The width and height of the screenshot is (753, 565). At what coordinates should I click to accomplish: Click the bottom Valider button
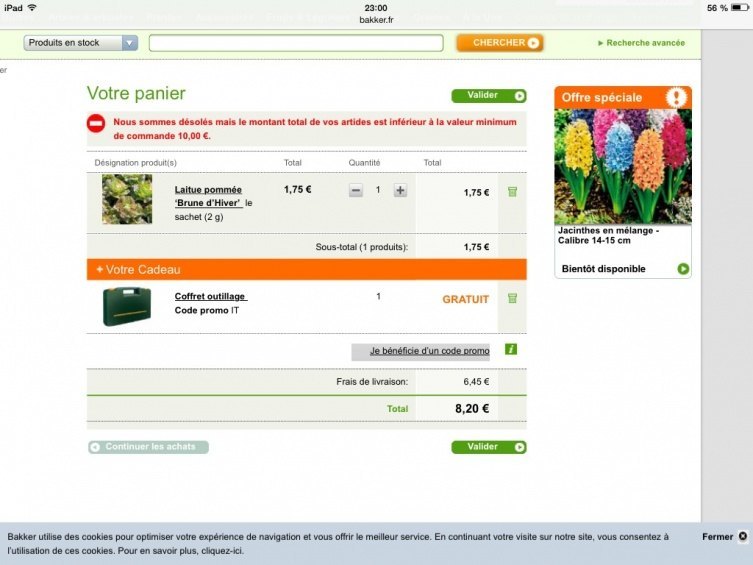coord(489,447)
